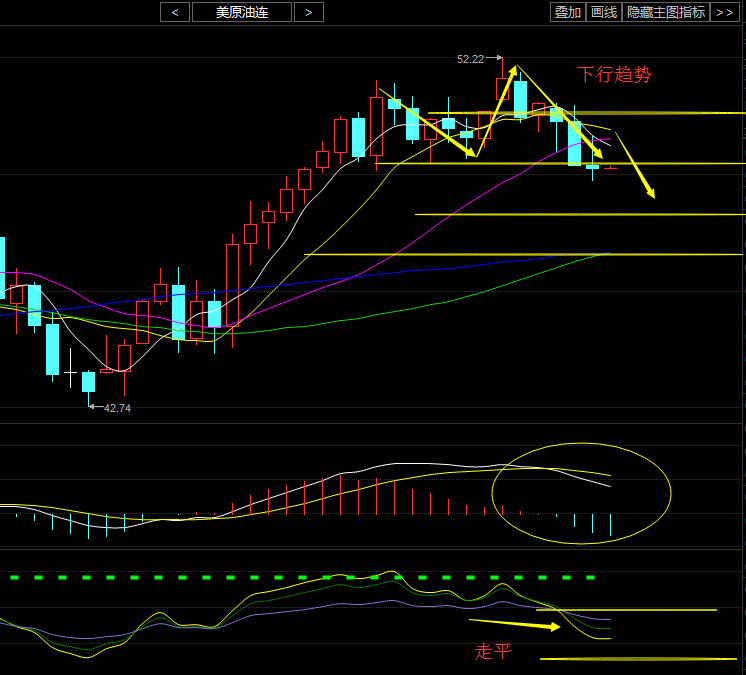Select the 走平 red text annotation

point(492,652)
